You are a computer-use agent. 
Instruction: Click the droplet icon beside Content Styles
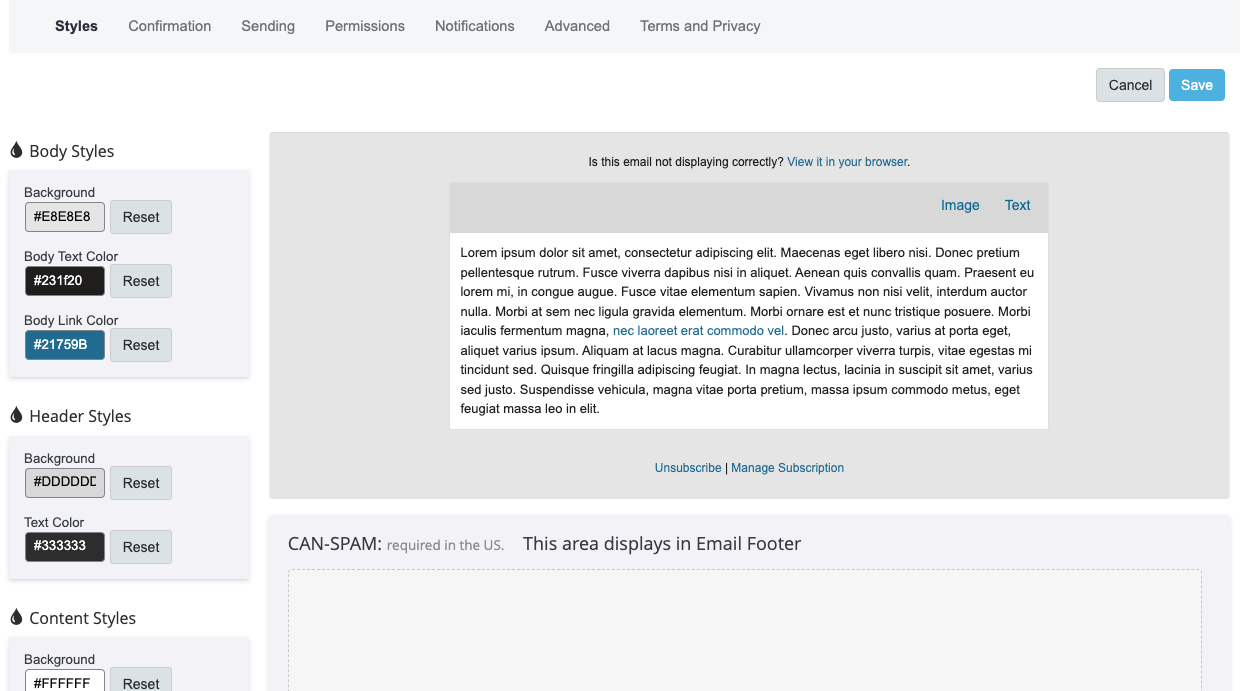click(x=16, y=617)
